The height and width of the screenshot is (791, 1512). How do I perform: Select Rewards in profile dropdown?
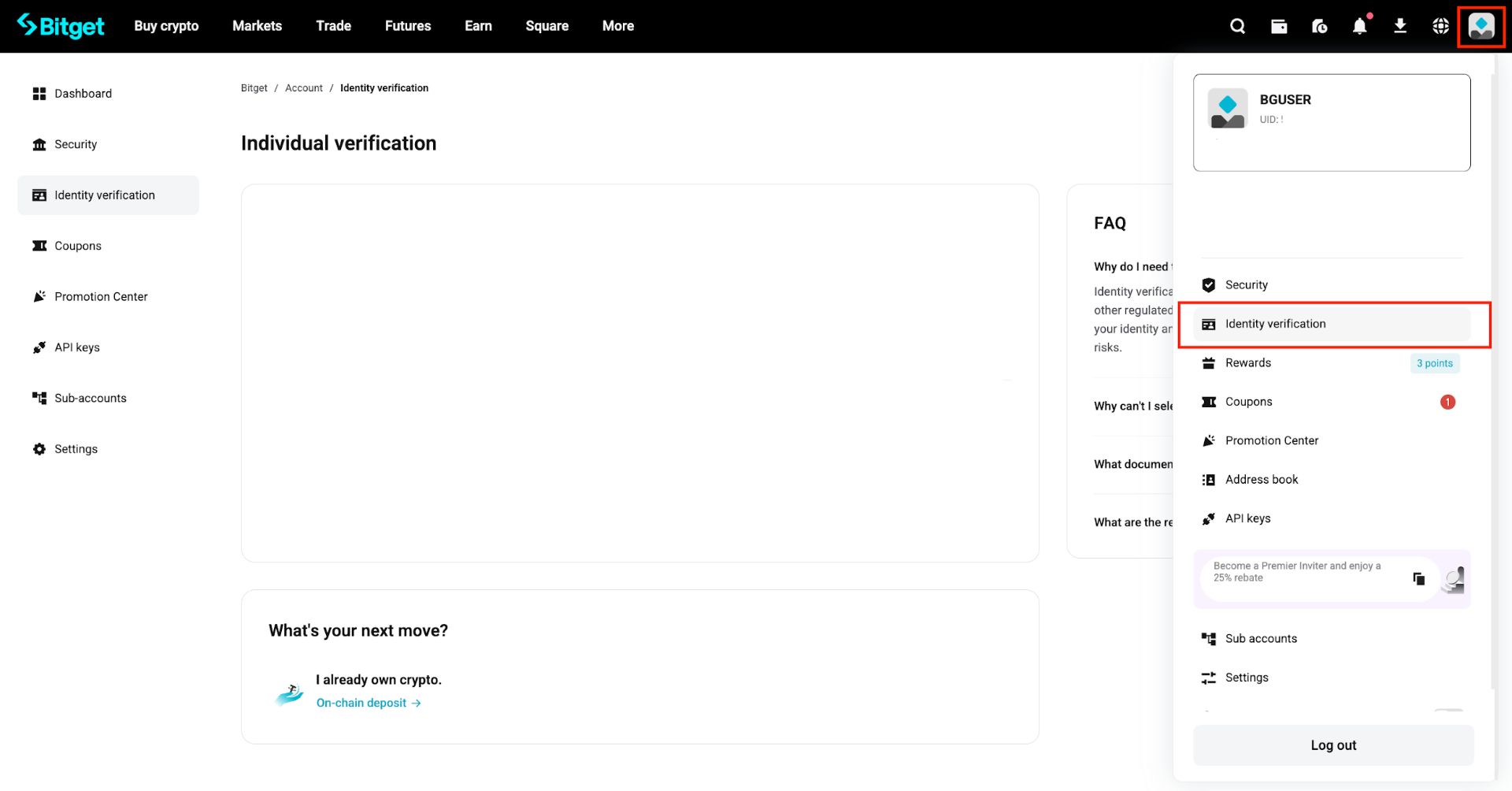[1332, 363]
